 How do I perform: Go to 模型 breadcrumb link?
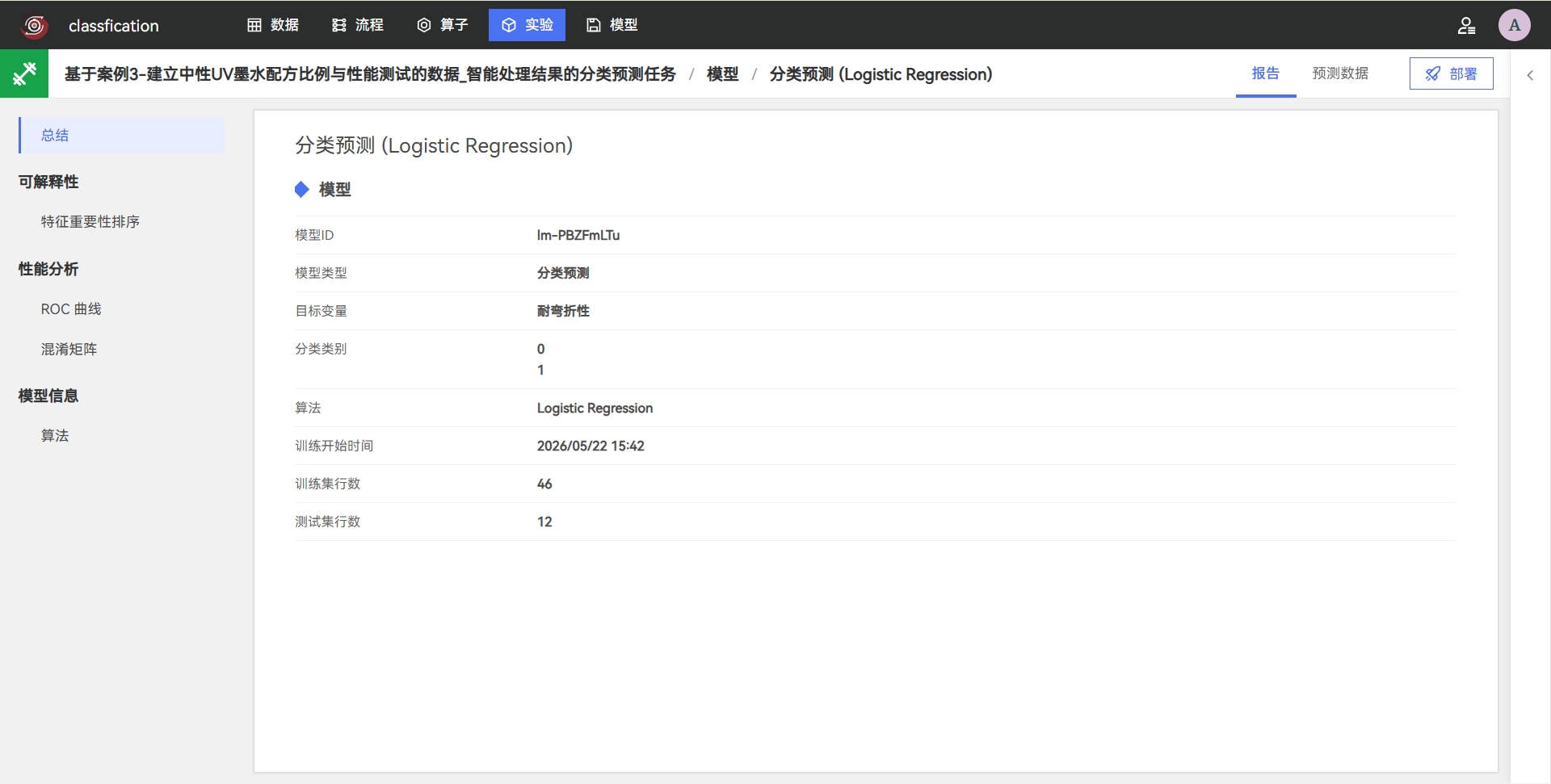click(x=722, y=74)
